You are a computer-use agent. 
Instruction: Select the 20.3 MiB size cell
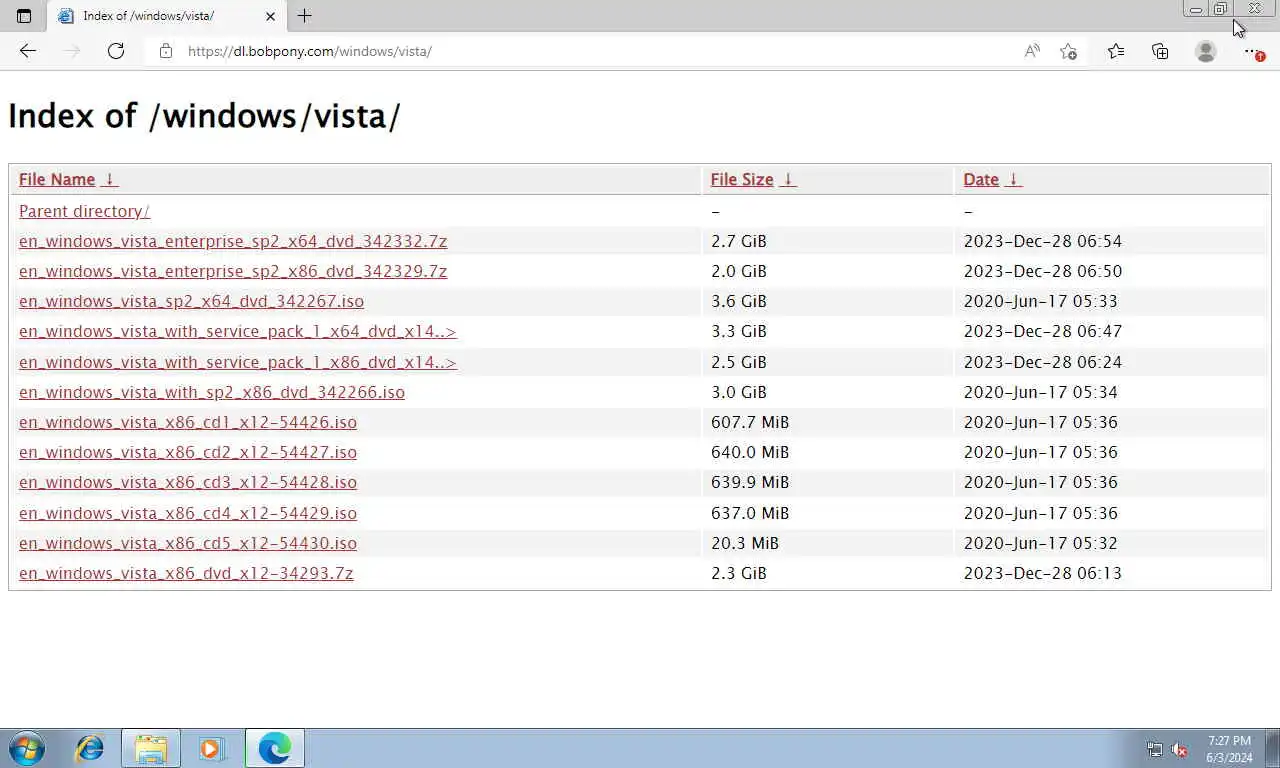[745, 543]
